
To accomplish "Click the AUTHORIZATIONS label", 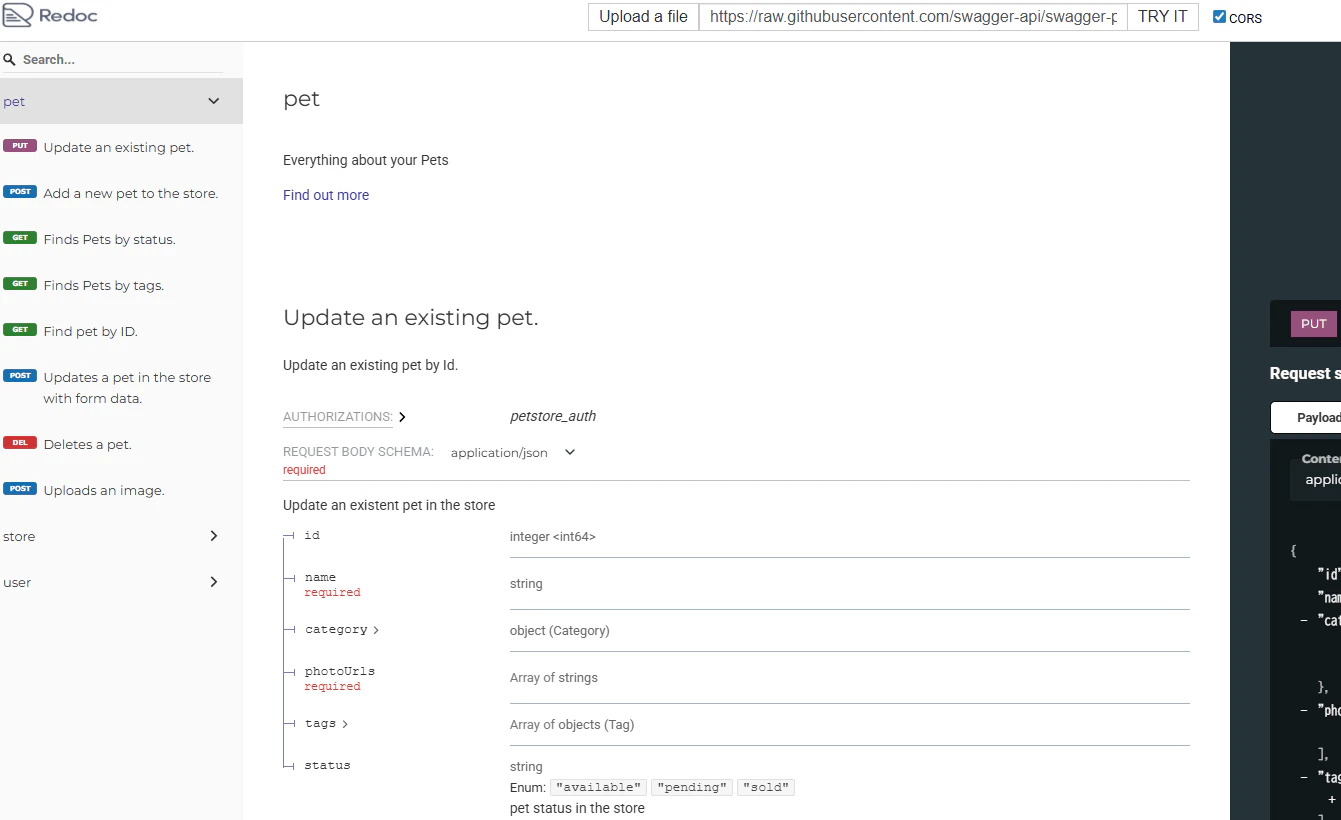I will point(338,417).
